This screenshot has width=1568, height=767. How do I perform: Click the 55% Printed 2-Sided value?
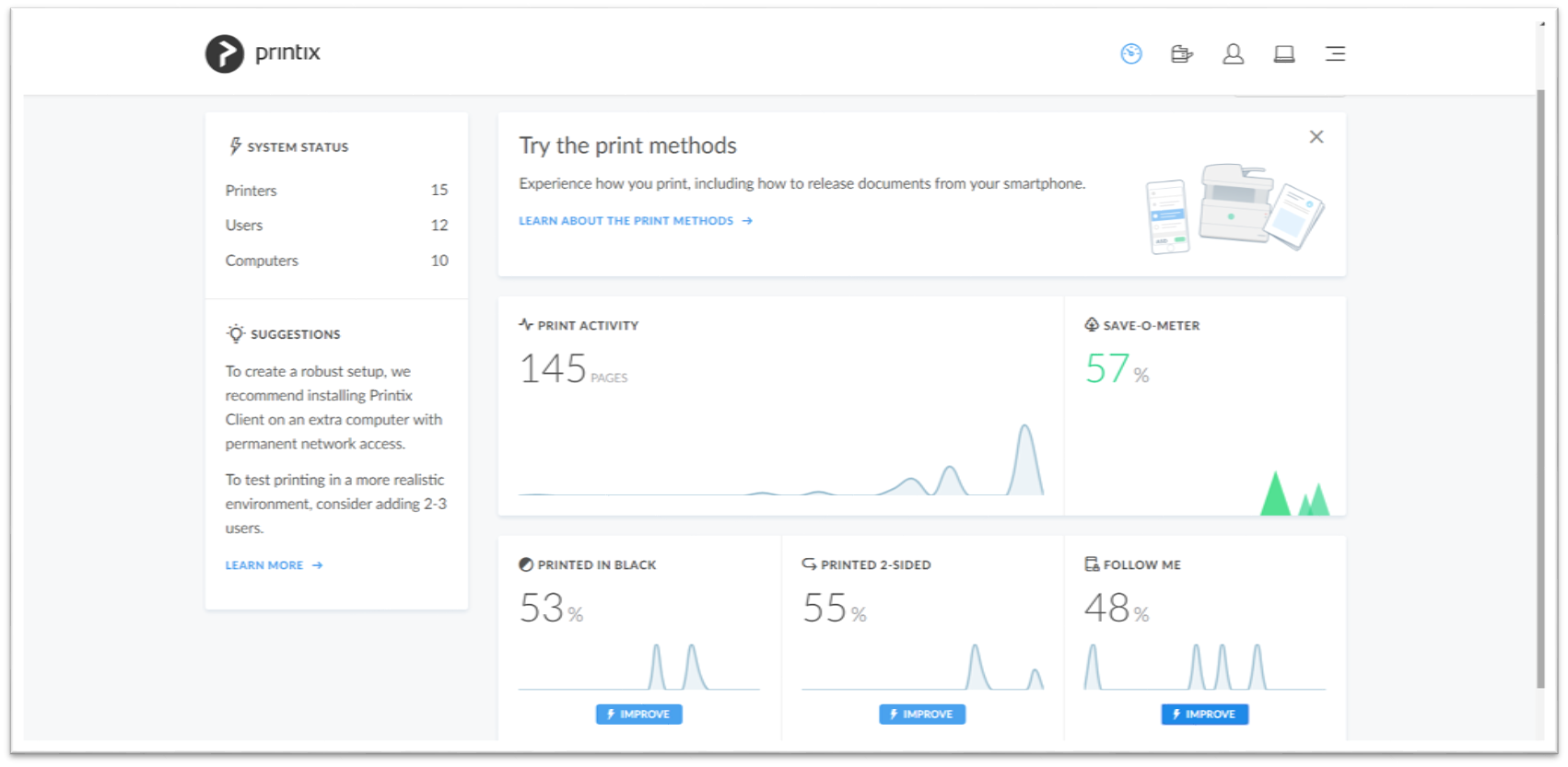835,608
